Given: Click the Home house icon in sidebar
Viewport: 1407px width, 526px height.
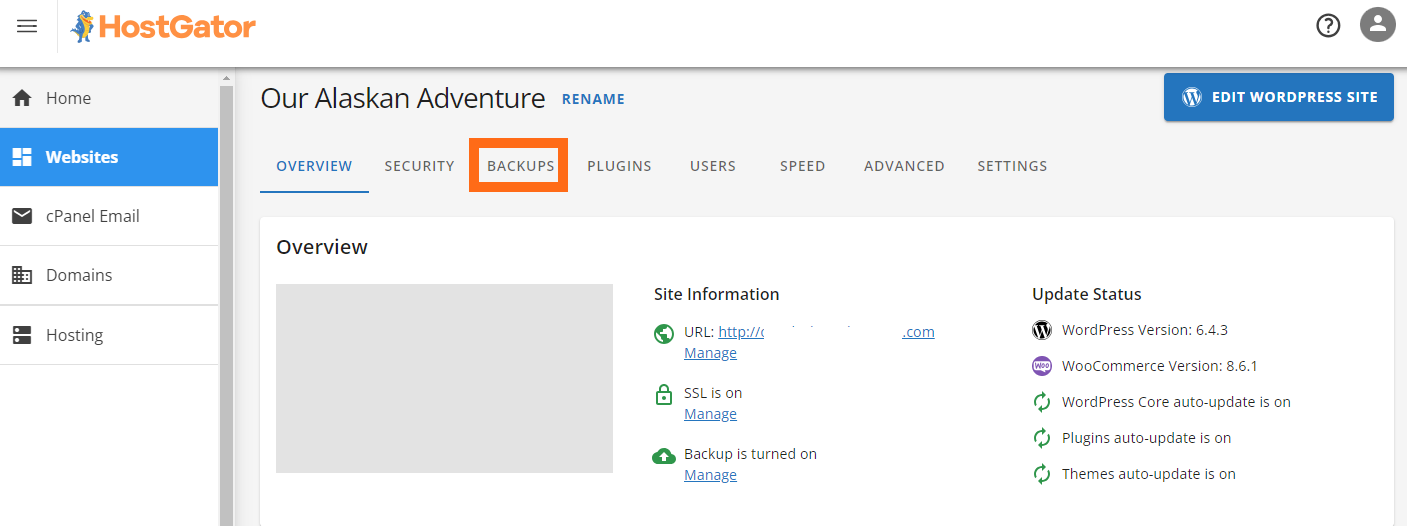Looking at the screenshot, I should click(x=22, y=98).
